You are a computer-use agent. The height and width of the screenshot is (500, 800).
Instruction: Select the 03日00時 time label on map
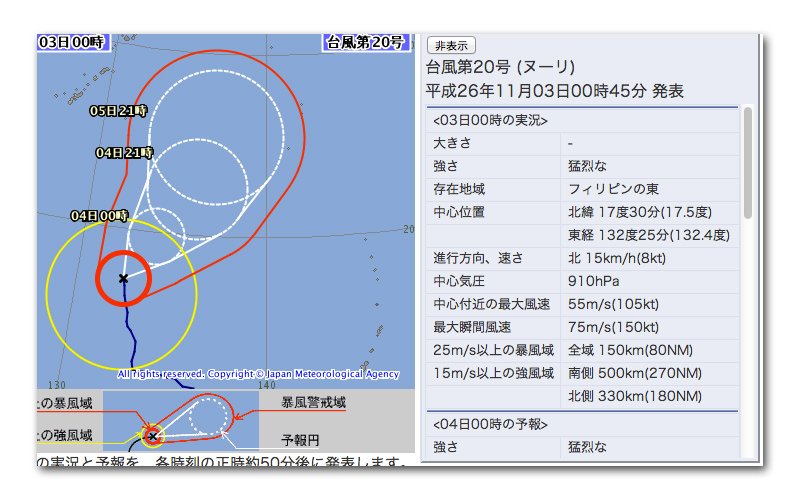pyautogui.click(x=72, y=42)
